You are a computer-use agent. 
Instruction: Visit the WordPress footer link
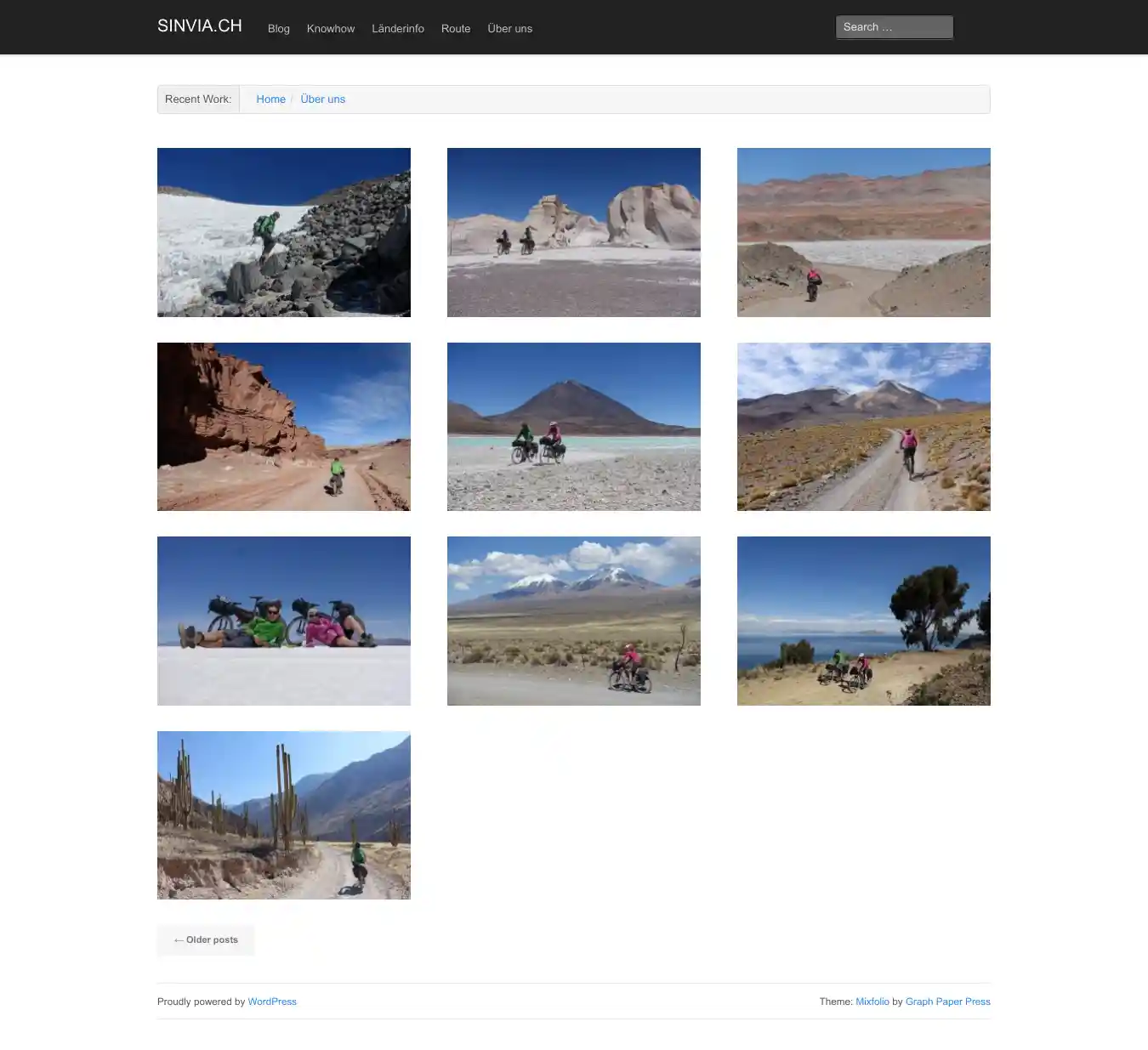pyautogui.click(x=272, y=1002)
